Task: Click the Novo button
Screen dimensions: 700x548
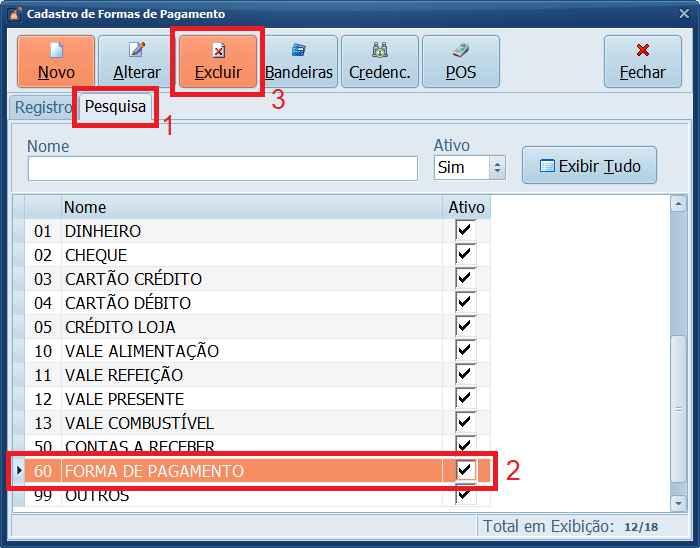Action: click(x=56, y=61)
